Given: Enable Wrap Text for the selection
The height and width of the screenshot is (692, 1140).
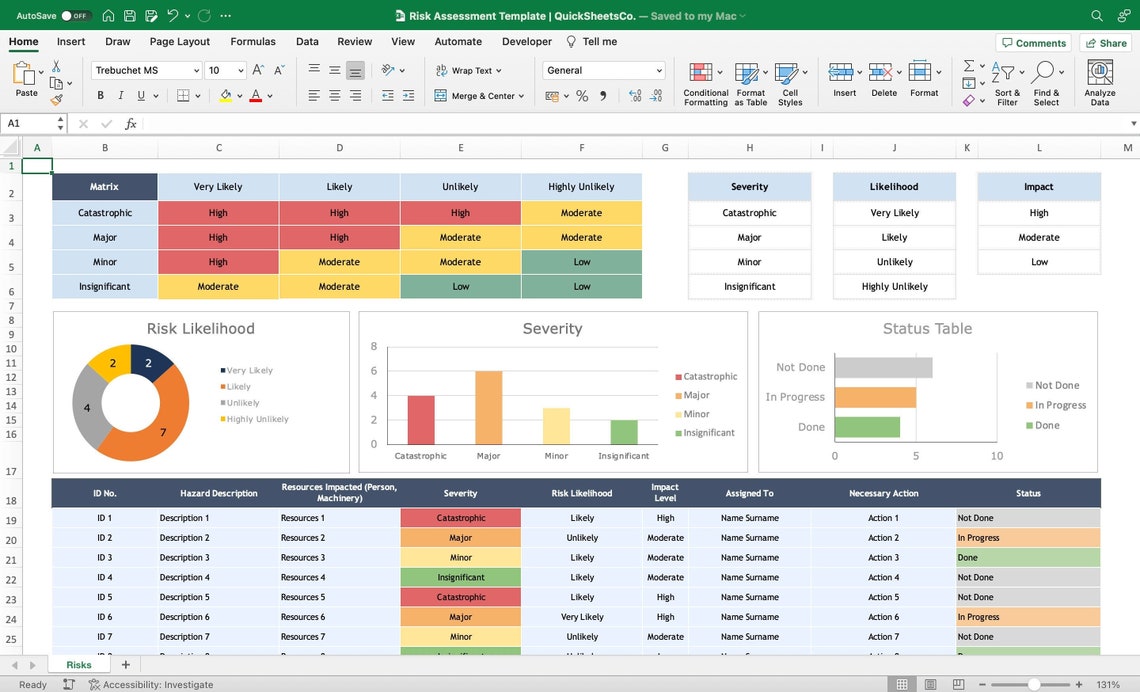Looking at the screenshot, I should tap(466, 70).
